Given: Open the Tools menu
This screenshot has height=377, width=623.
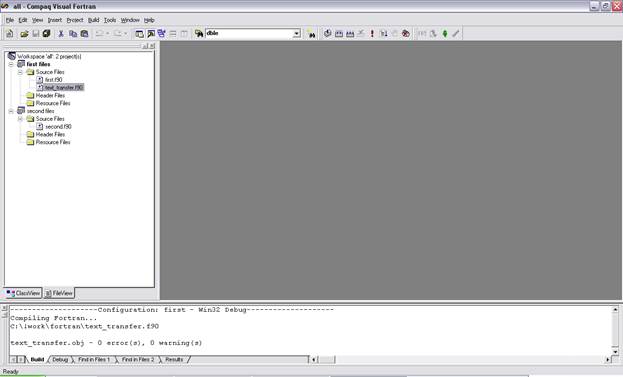Looking at the screenshot, I should [x=110, y=20].
